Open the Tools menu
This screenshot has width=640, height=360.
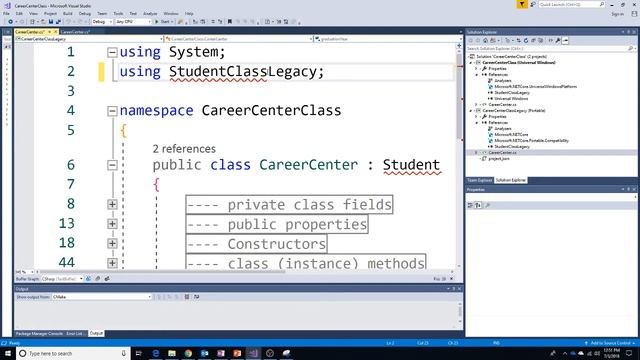[118, 13]
